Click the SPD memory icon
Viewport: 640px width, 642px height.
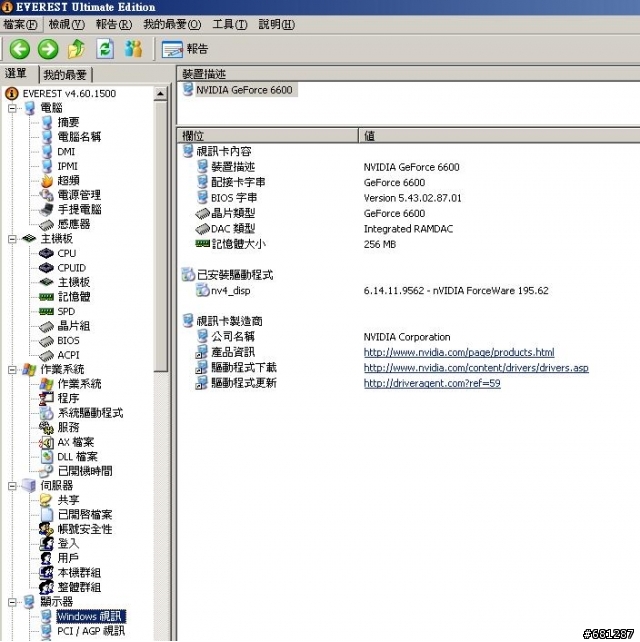[46, 312]
